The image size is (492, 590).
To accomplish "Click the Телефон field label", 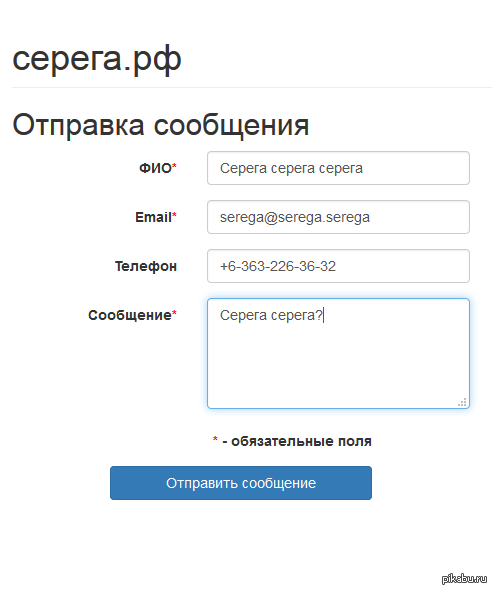I will [x=146, y=266].
